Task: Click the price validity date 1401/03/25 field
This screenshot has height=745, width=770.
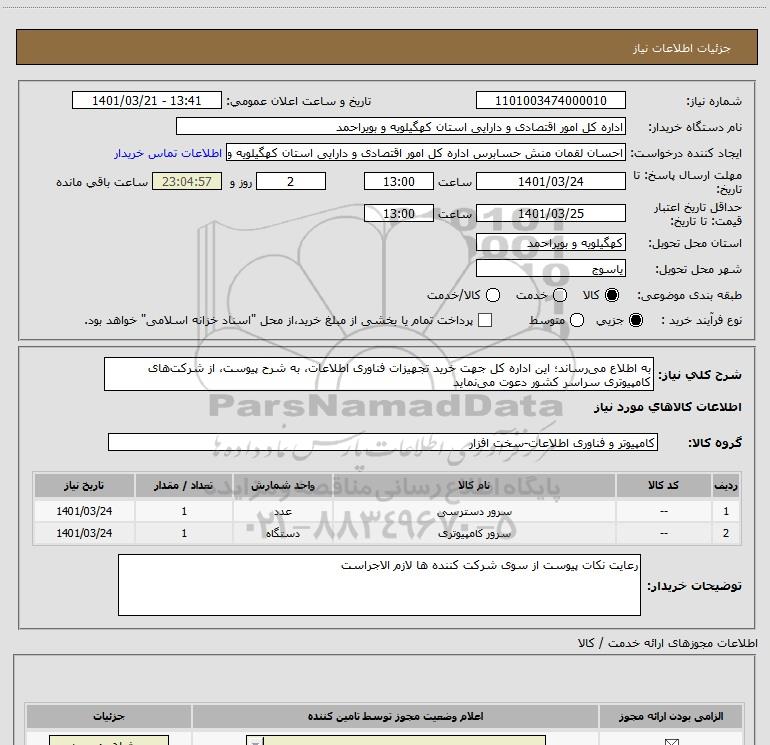Action: [550, 214]
